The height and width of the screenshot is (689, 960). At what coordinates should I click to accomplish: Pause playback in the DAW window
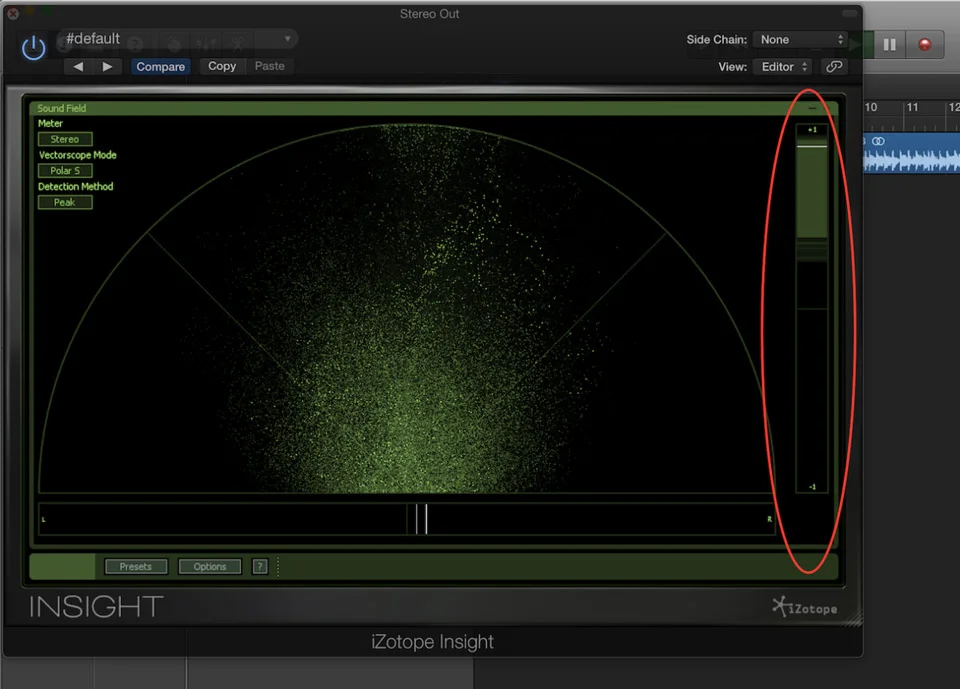[x=890, y=45]
